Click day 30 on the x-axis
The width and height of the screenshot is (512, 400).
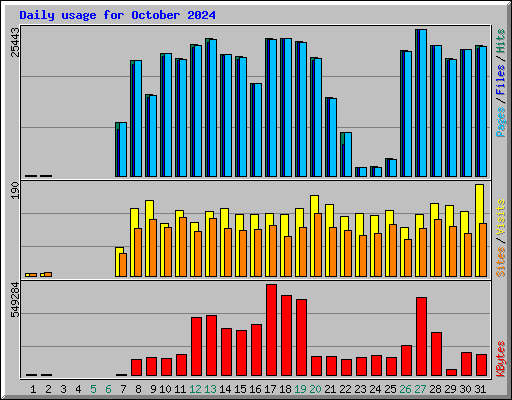tap(465, 389)
